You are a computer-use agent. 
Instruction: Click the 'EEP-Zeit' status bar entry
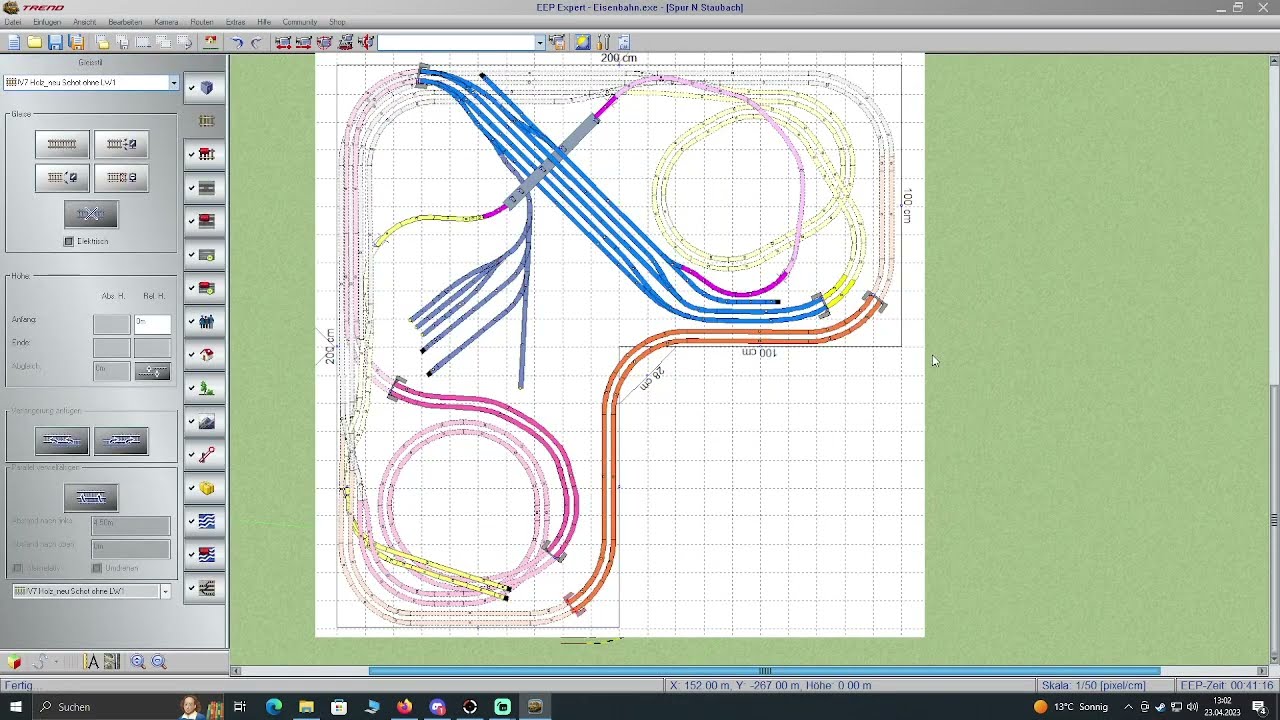(1227, 685)
